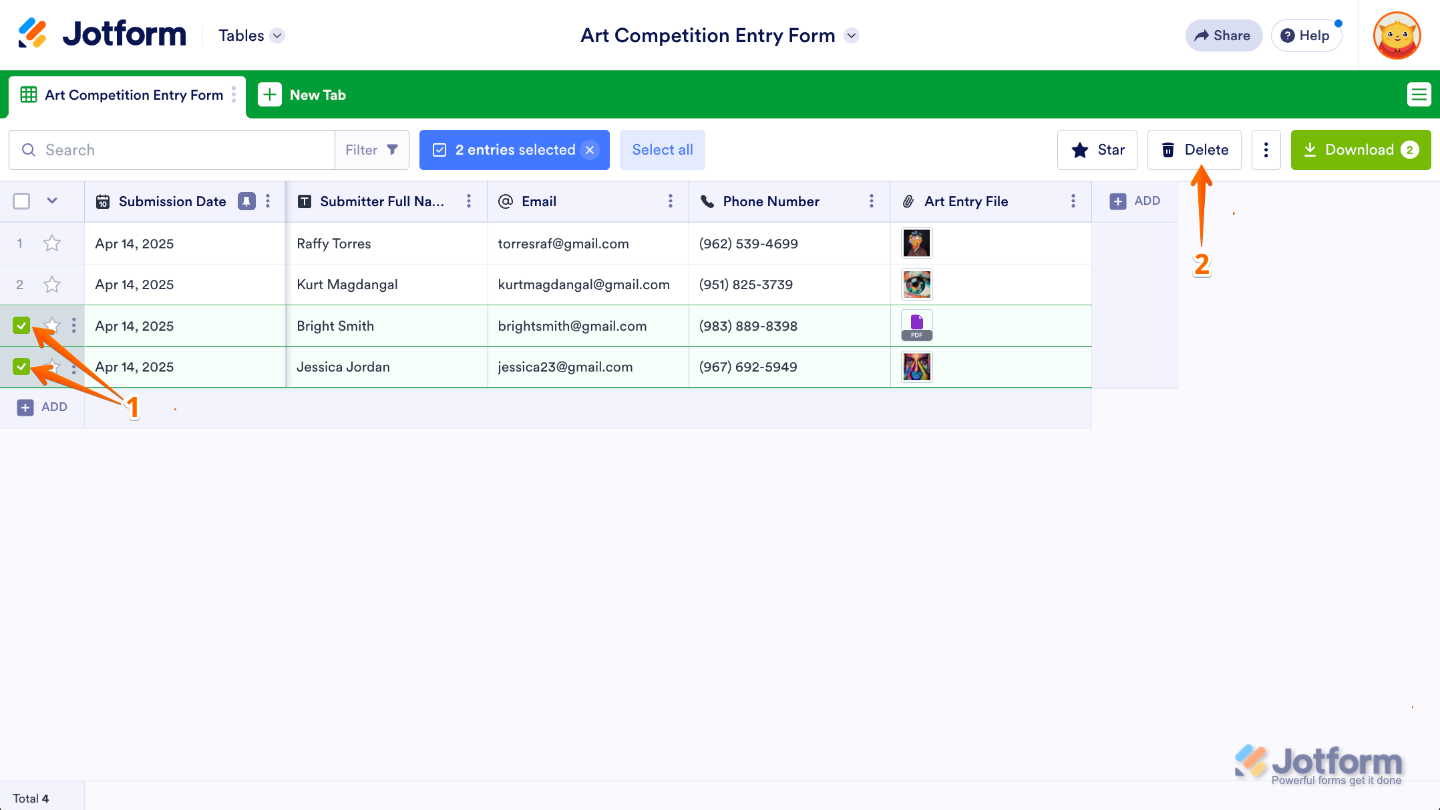Click the star icon on Kurt Magdangal's row

coord(52,285)
